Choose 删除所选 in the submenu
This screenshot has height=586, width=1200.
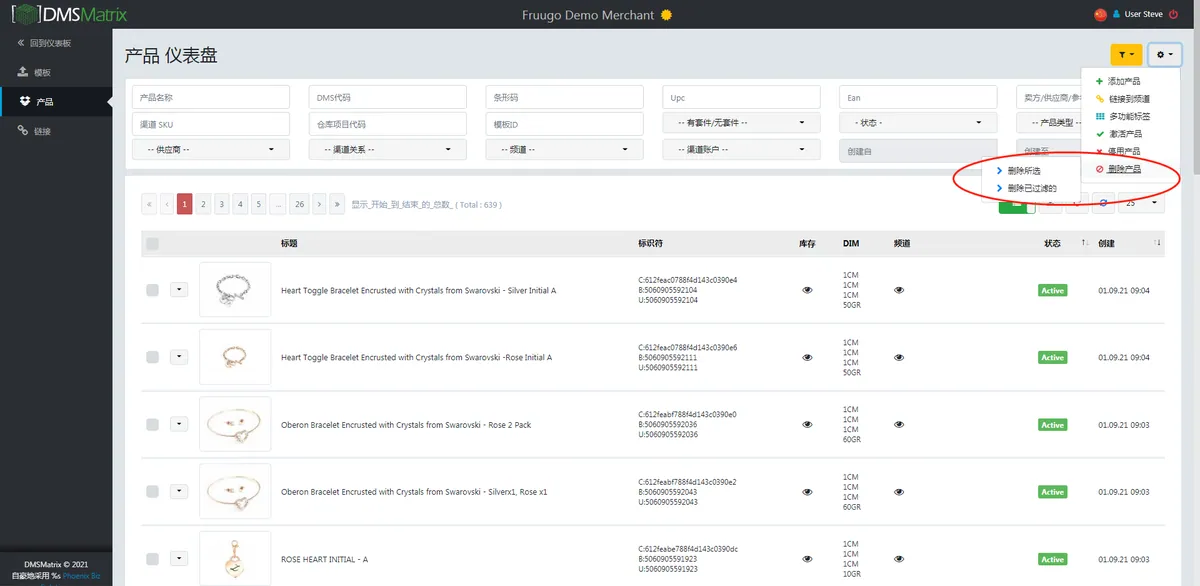coord(1024,171)
